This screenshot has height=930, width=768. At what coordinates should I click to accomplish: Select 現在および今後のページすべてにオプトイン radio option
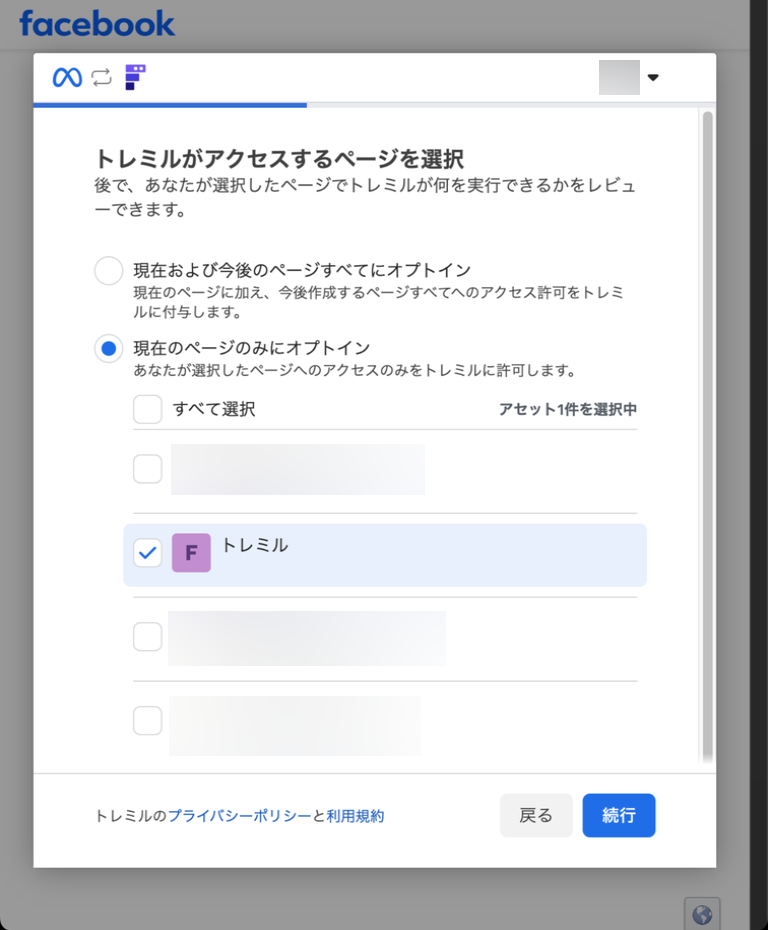point(108,271)
